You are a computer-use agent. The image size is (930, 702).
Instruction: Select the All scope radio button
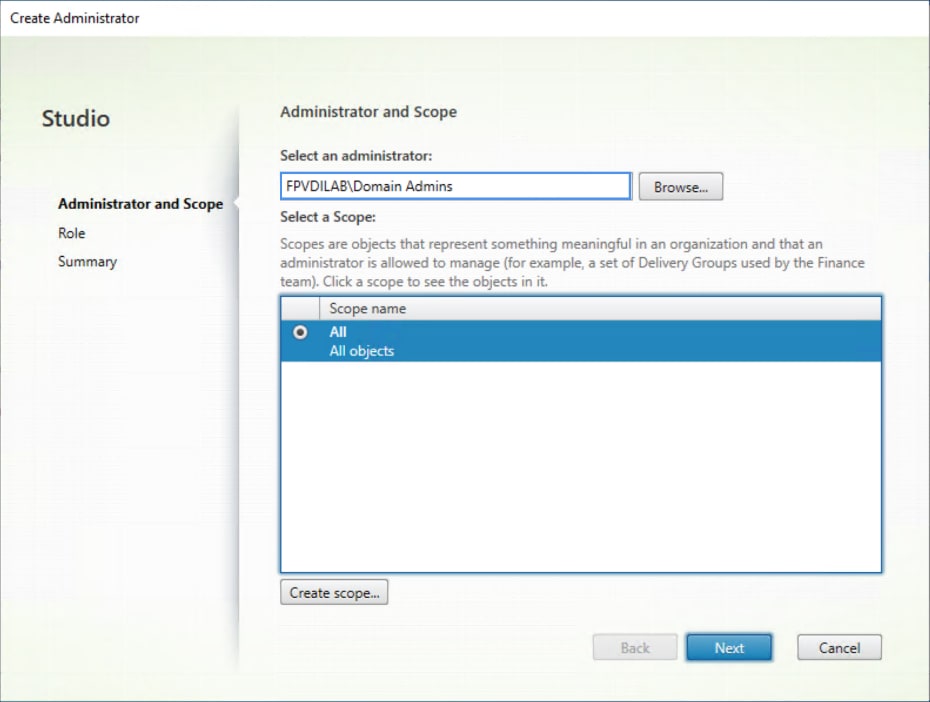(x=300, y=332)
